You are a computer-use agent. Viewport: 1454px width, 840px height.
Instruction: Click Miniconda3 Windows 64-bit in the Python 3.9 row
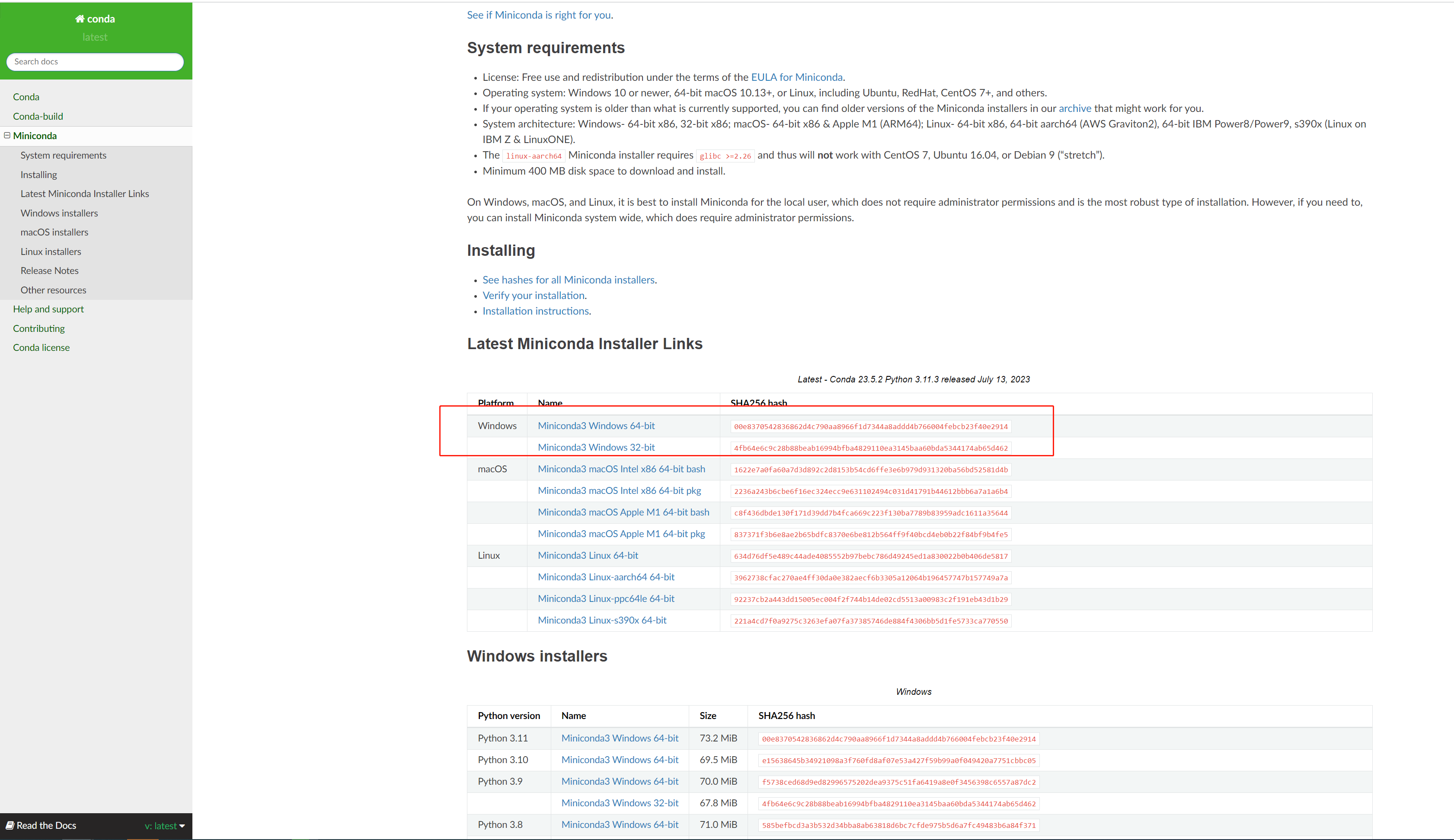pos(620,781)
